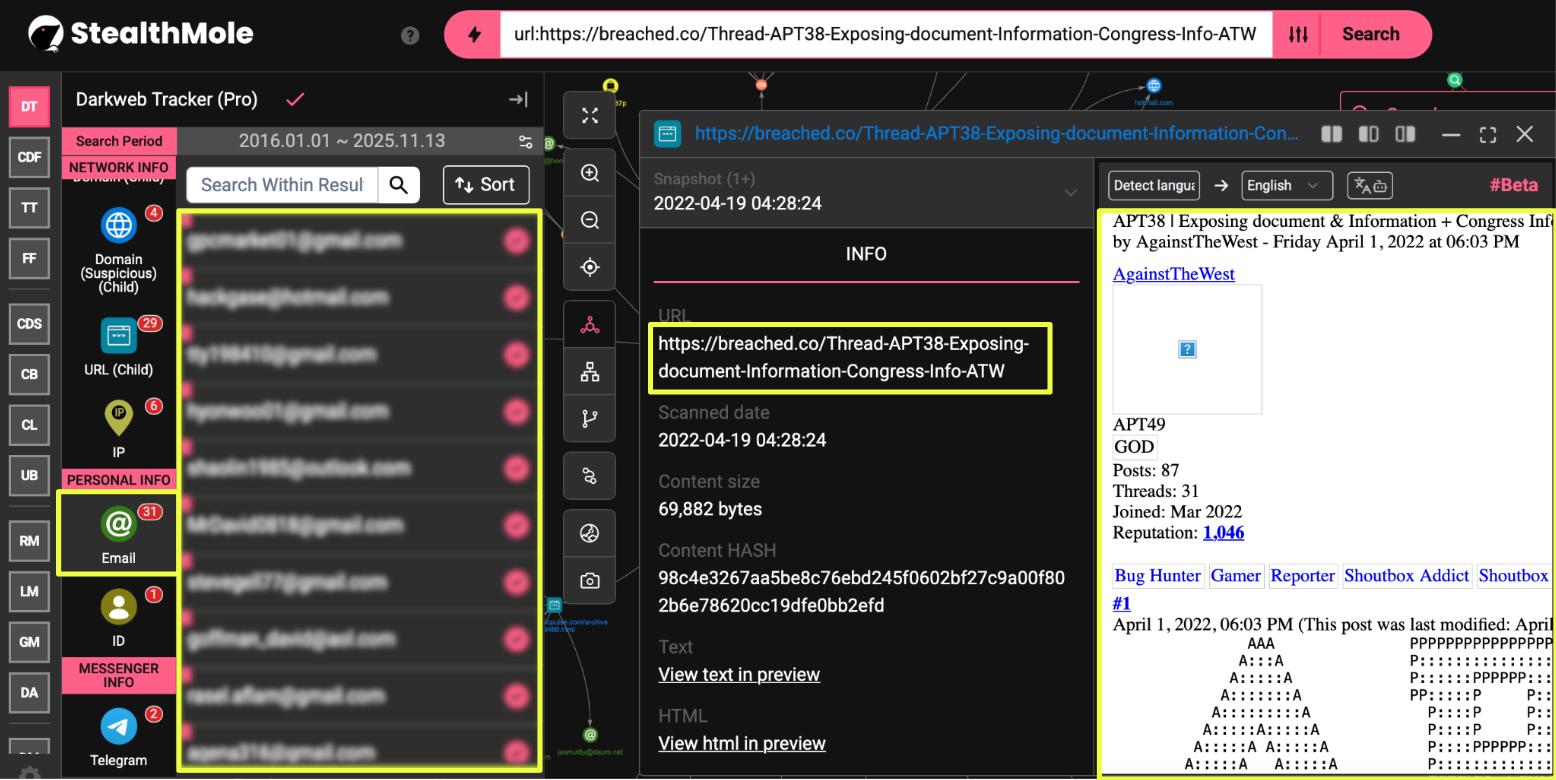The image size is (1556, 780).
Task: Zoom in on the graph
Action: (590, 173)
